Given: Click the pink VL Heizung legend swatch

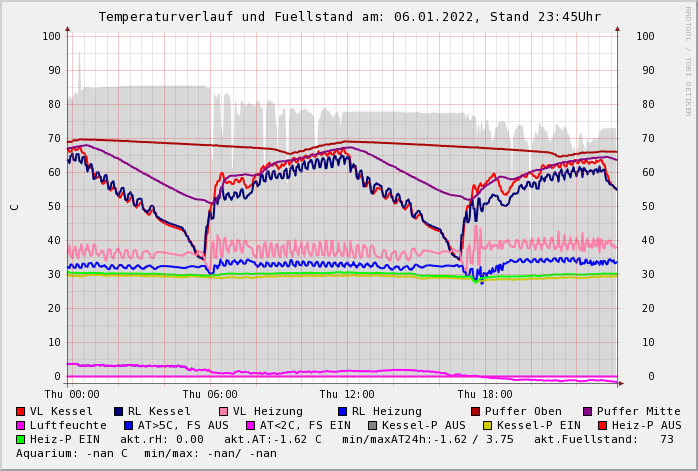Looking at the screenshot, I should tap(224, 411).
